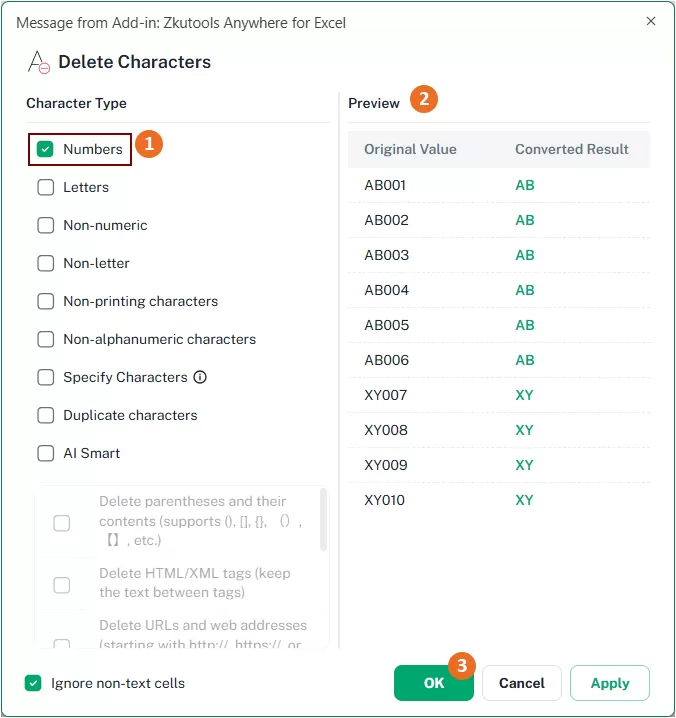676x718 pixels.
Task: Enable the Letters checkbox
Action: pyautogui.click(x=45, y=187)
